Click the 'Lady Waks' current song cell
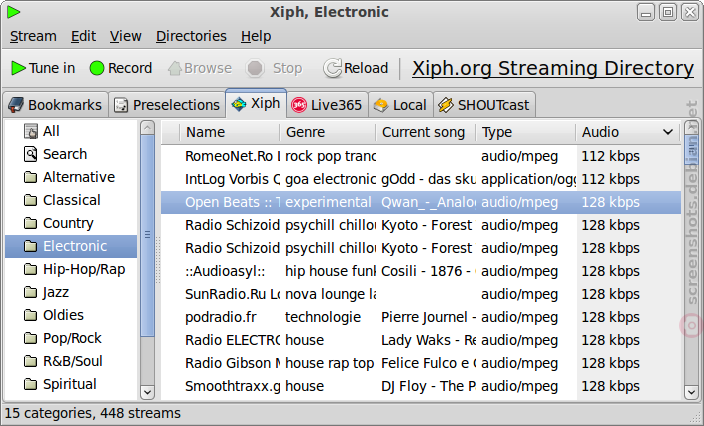Screen dimensions: 704x426 (428, 340)
